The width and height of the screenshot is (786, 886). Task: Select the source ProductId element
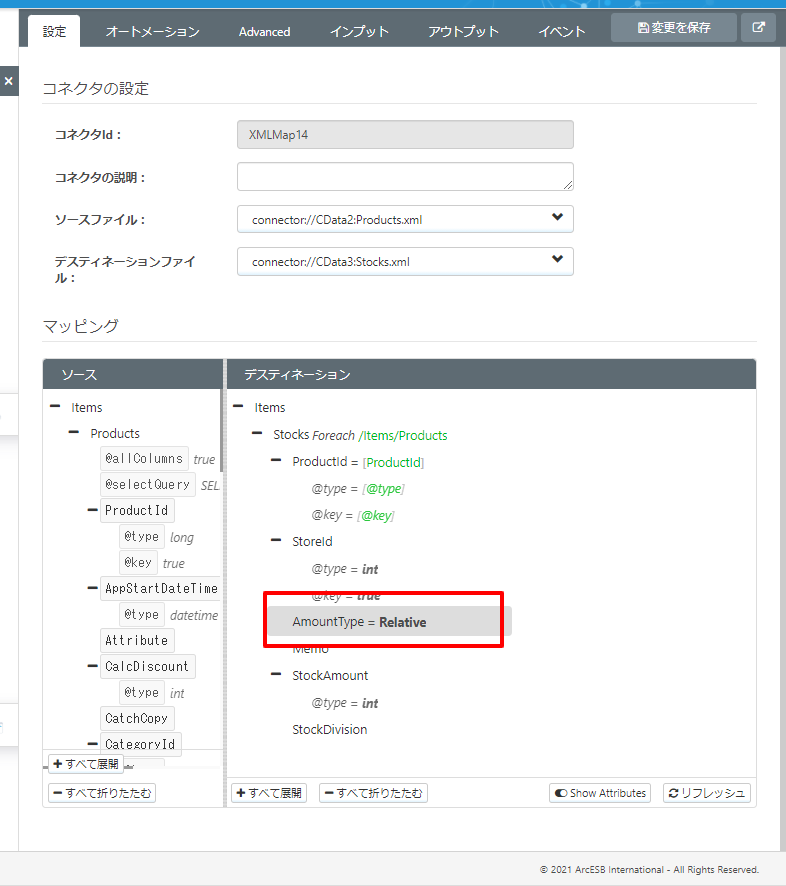[x=137, y=510]
